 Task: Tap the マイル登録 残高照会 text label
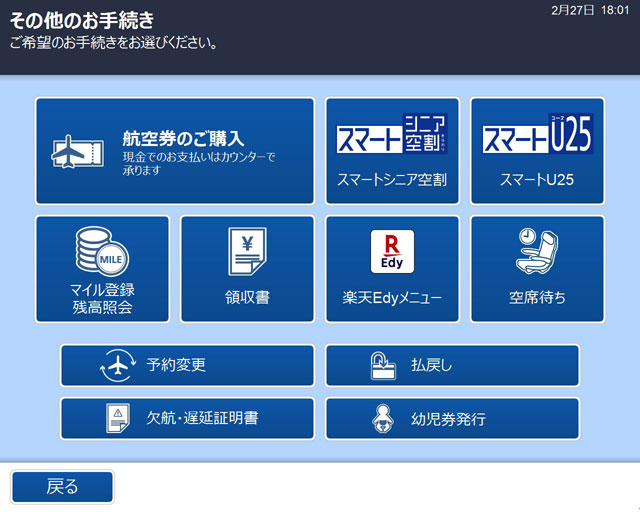[x=102, y=298]
